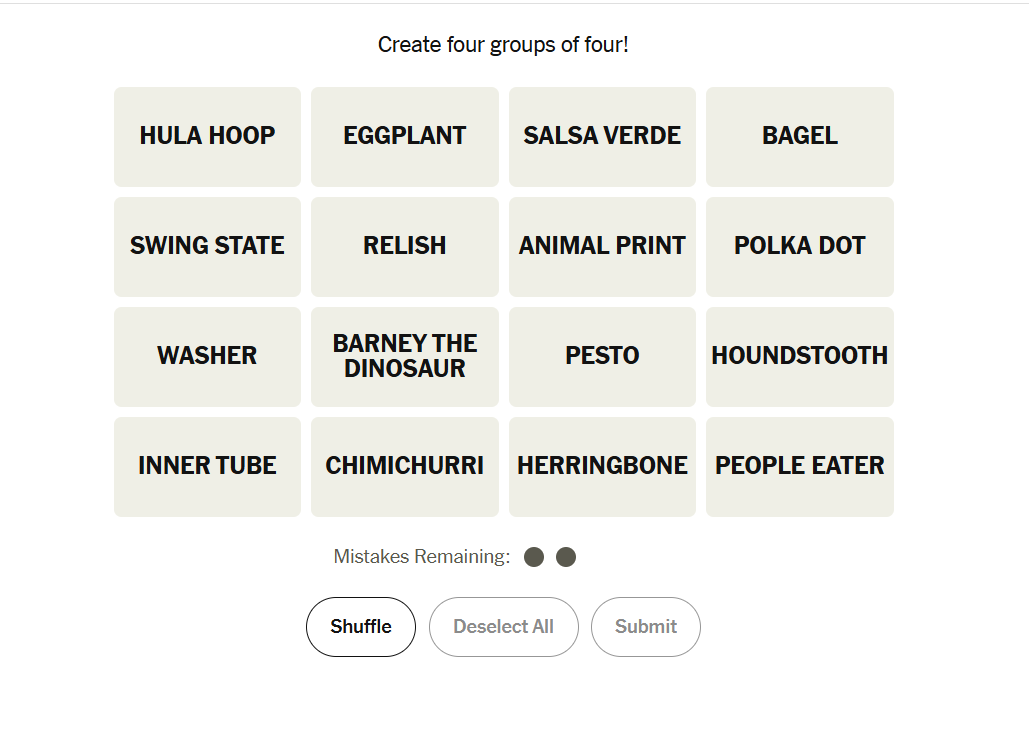Pick the INNER TUBE tile
Screen dimensions: 1029x735
coord(207,466)
